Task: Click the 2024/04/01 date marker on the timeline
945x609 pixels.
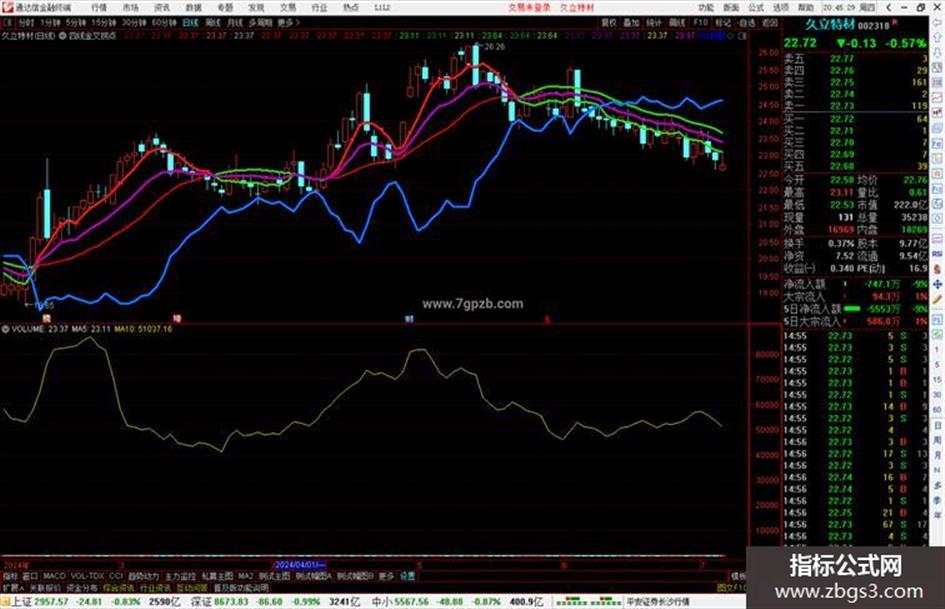Action: 300,565
